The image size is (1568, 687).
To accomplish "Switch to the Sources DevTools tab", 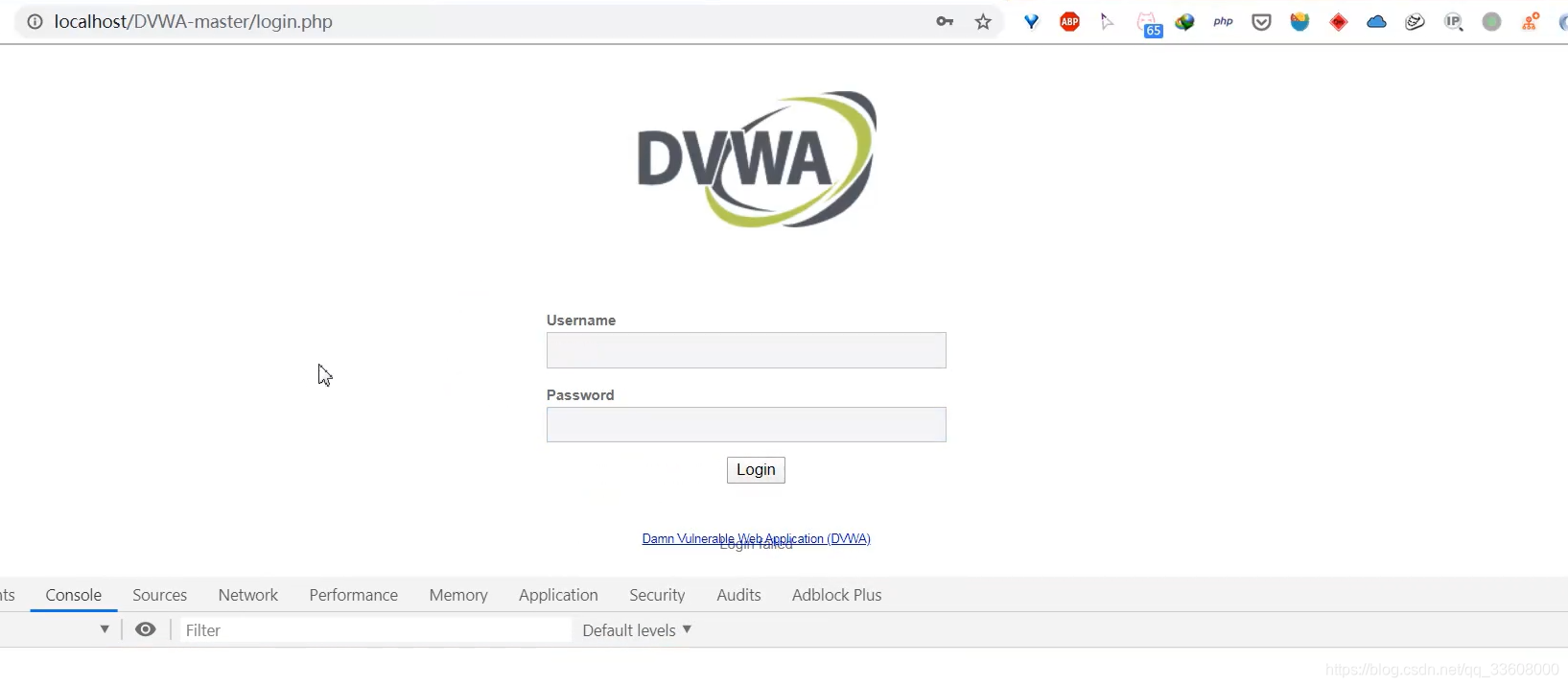I will [159, 595].
